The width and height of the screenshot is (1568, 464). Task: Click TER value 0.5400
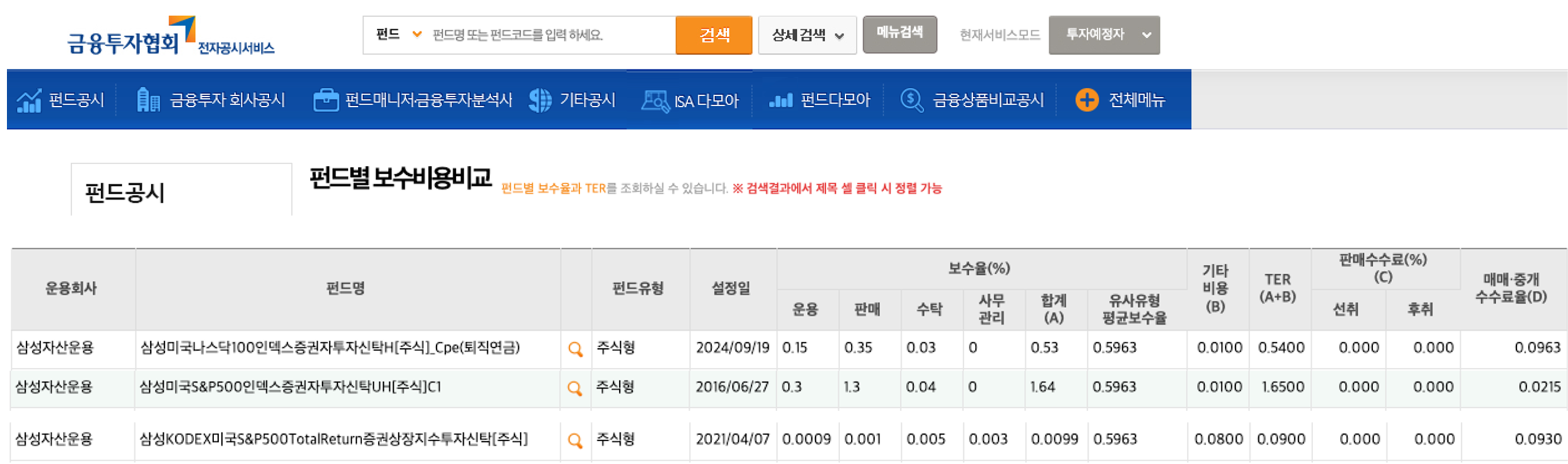pyautogui.click(x=1281, y=348)
